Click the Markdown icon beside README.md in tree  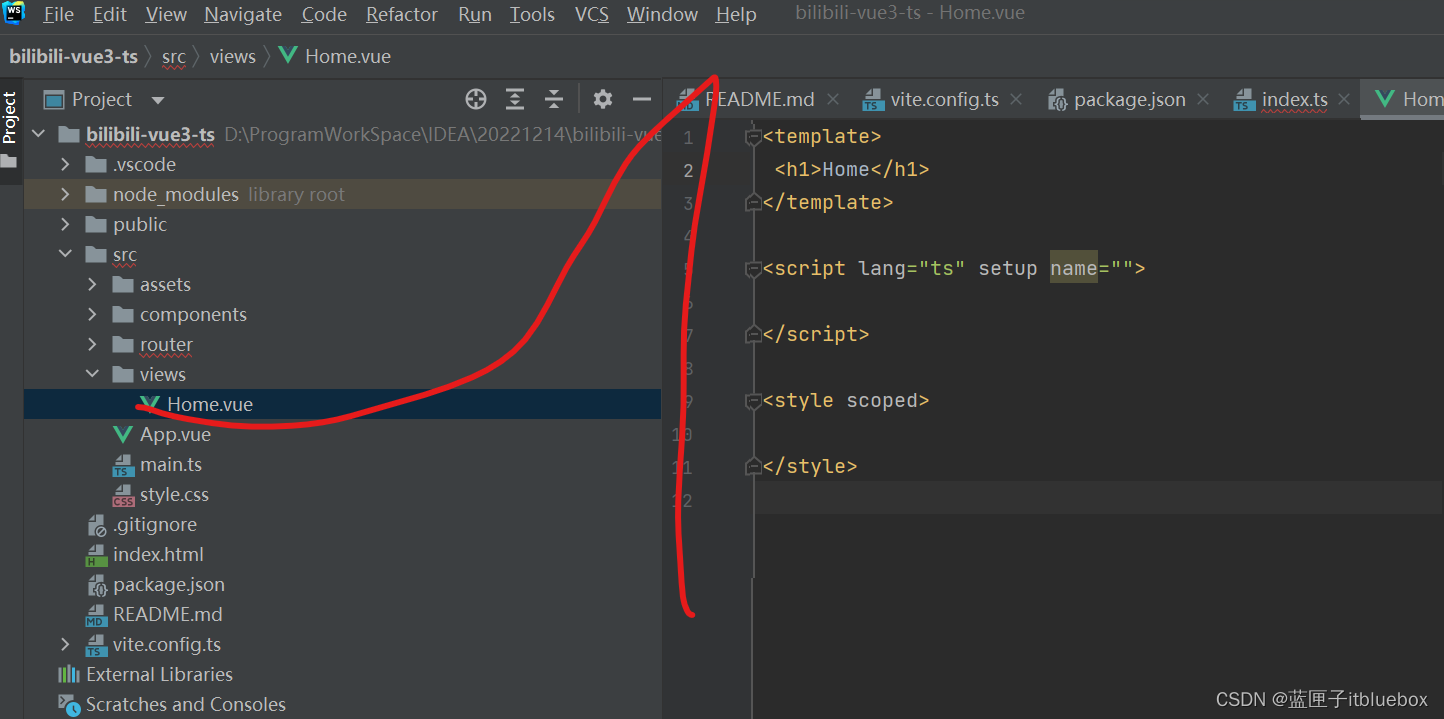96,615
